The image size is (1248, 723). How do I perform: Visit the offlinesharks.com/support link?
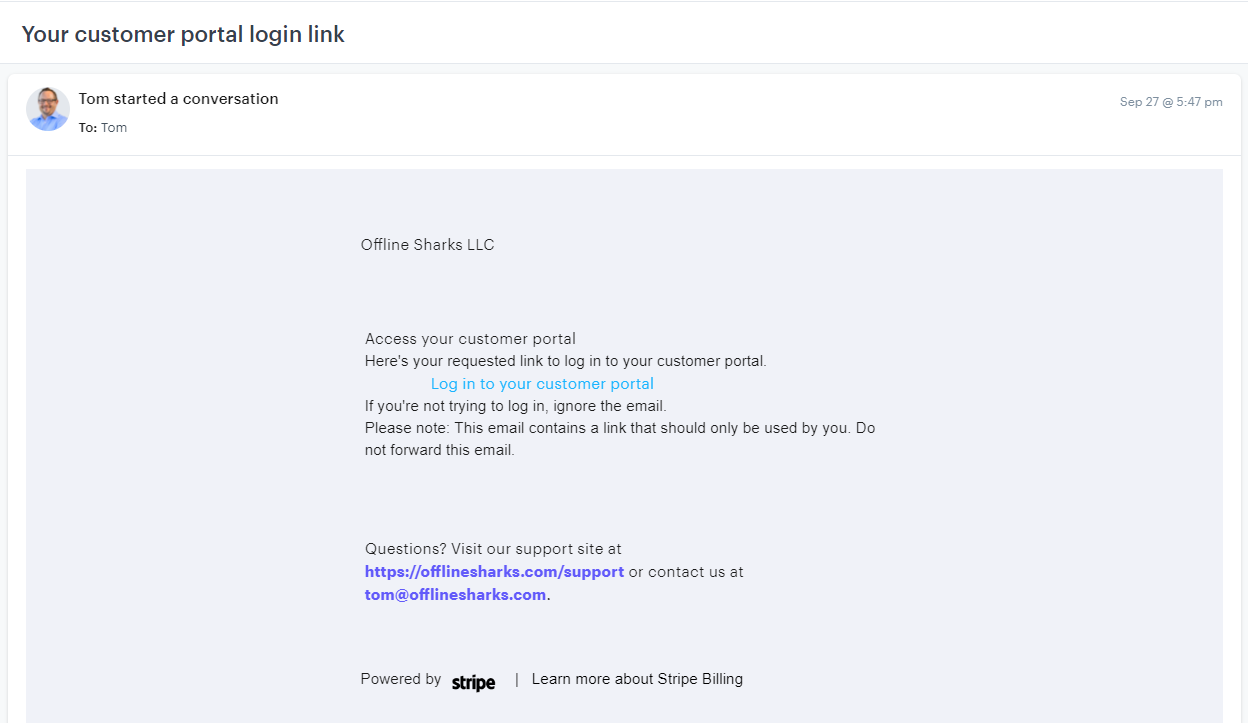coord(494,572)
